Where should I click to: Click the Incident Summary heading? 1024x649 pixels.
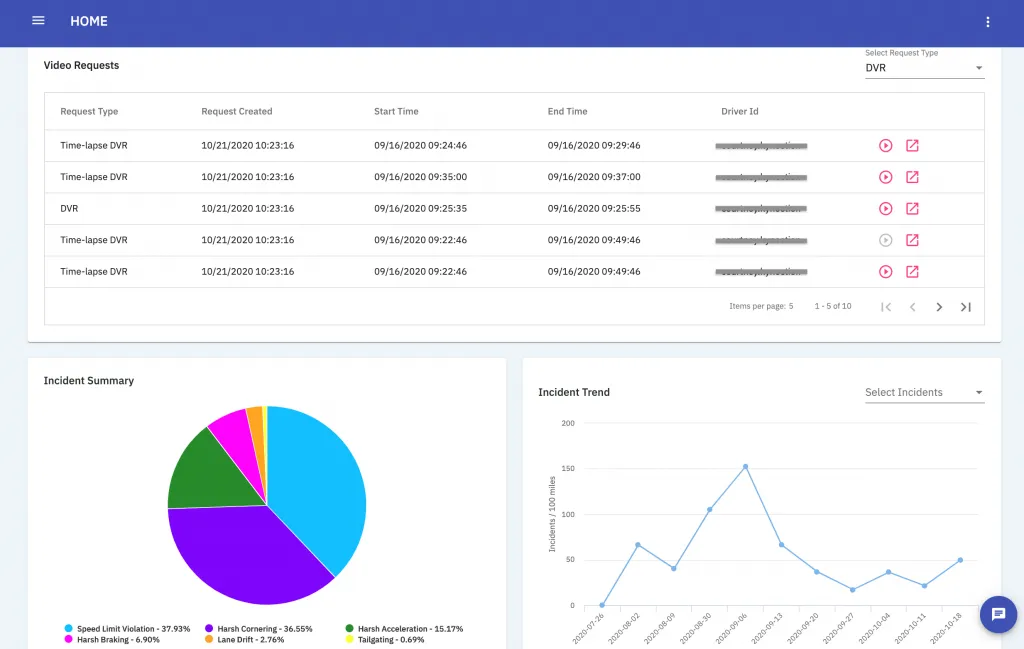89,381
